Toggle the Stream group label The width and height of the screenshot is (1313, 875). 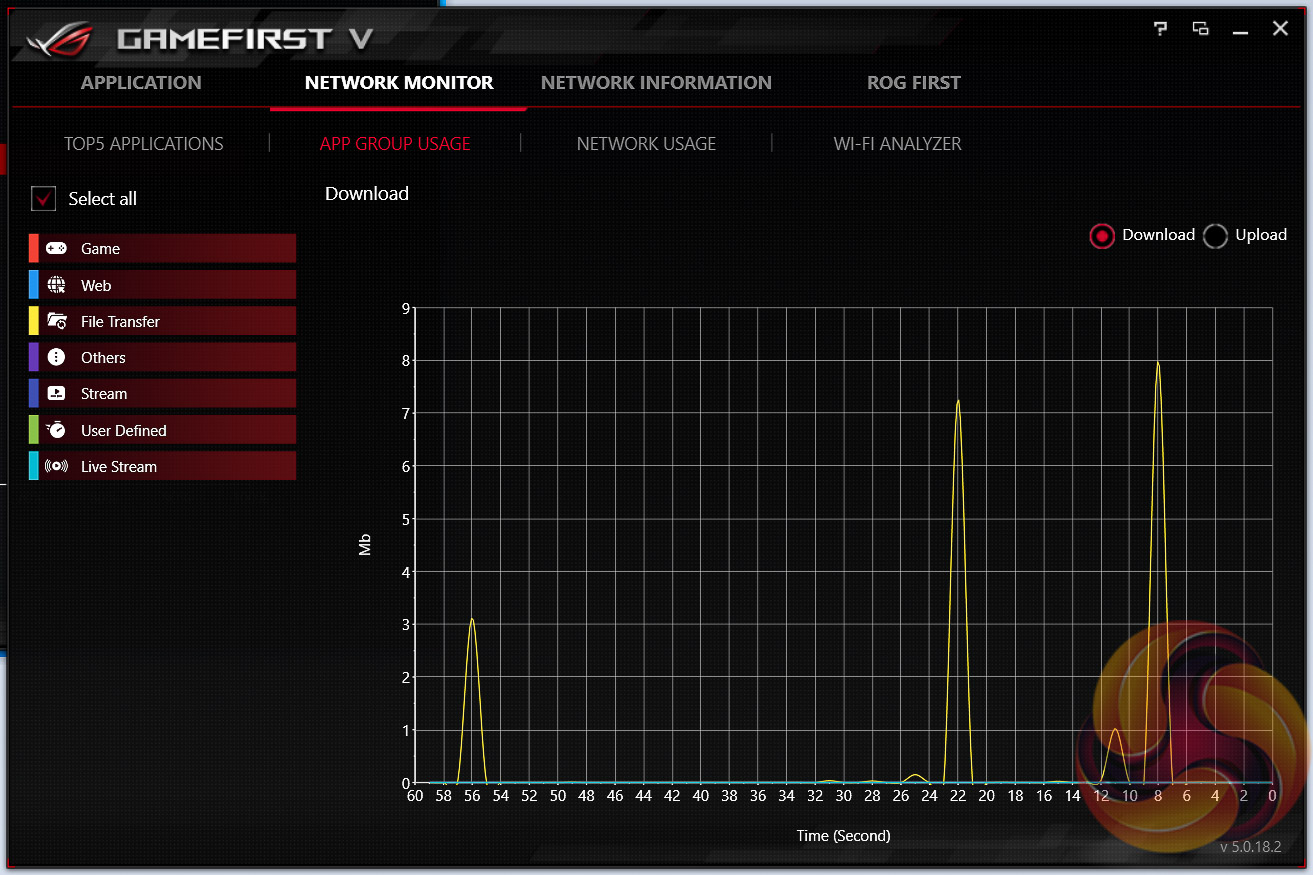(104, 393)
